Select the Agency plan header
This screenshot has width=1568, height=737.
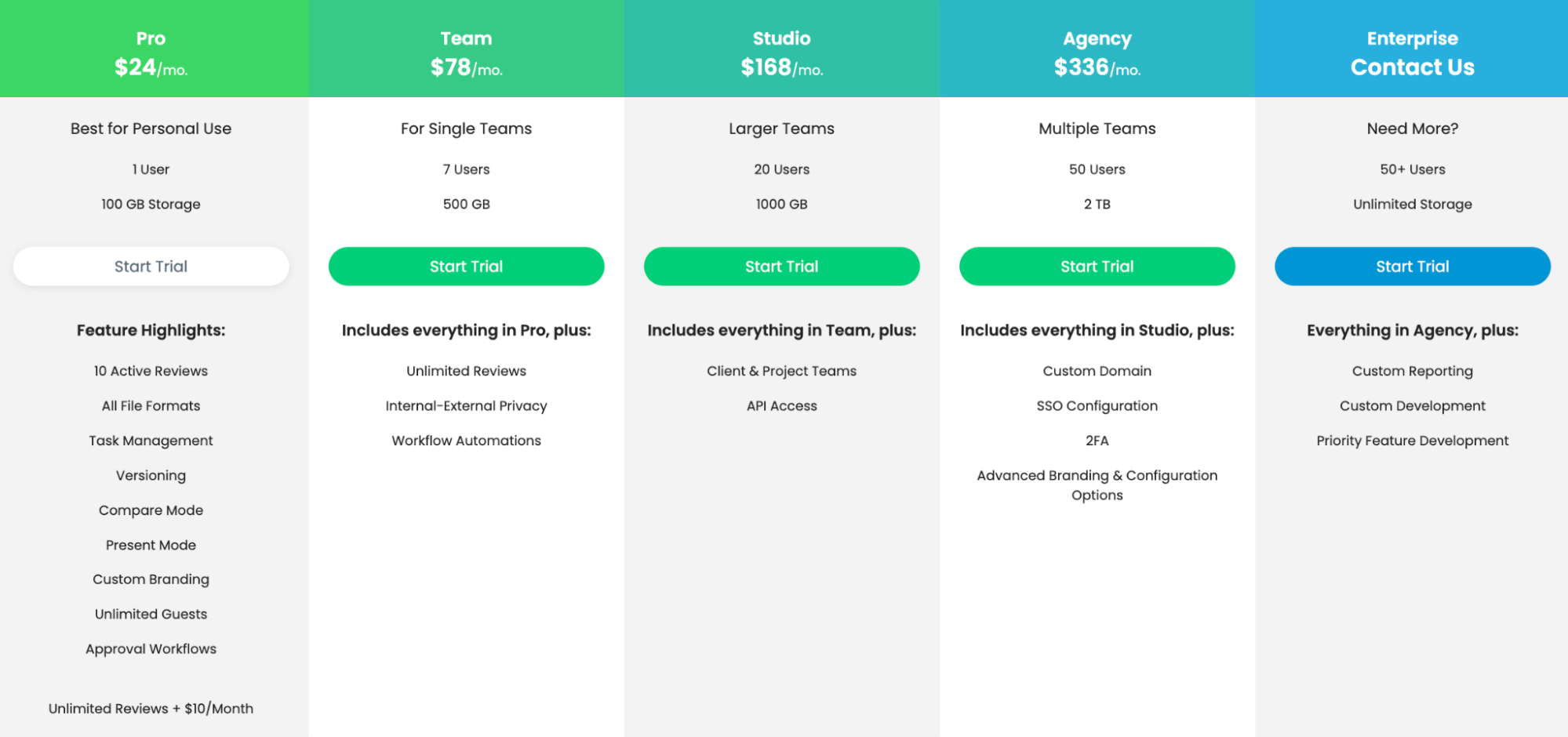pyautogui.click(x=1097, y=38)
